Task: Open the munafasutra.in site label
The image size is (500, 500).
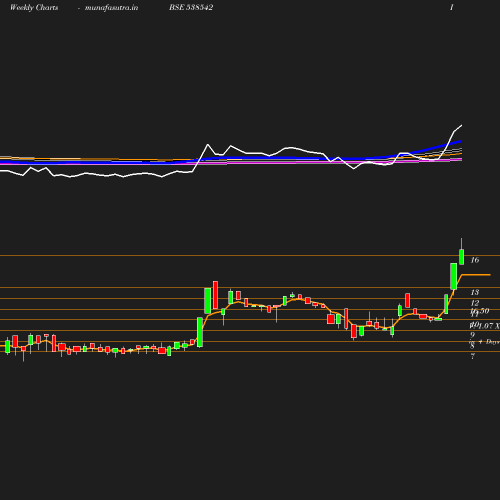Action: coord(111,7)
